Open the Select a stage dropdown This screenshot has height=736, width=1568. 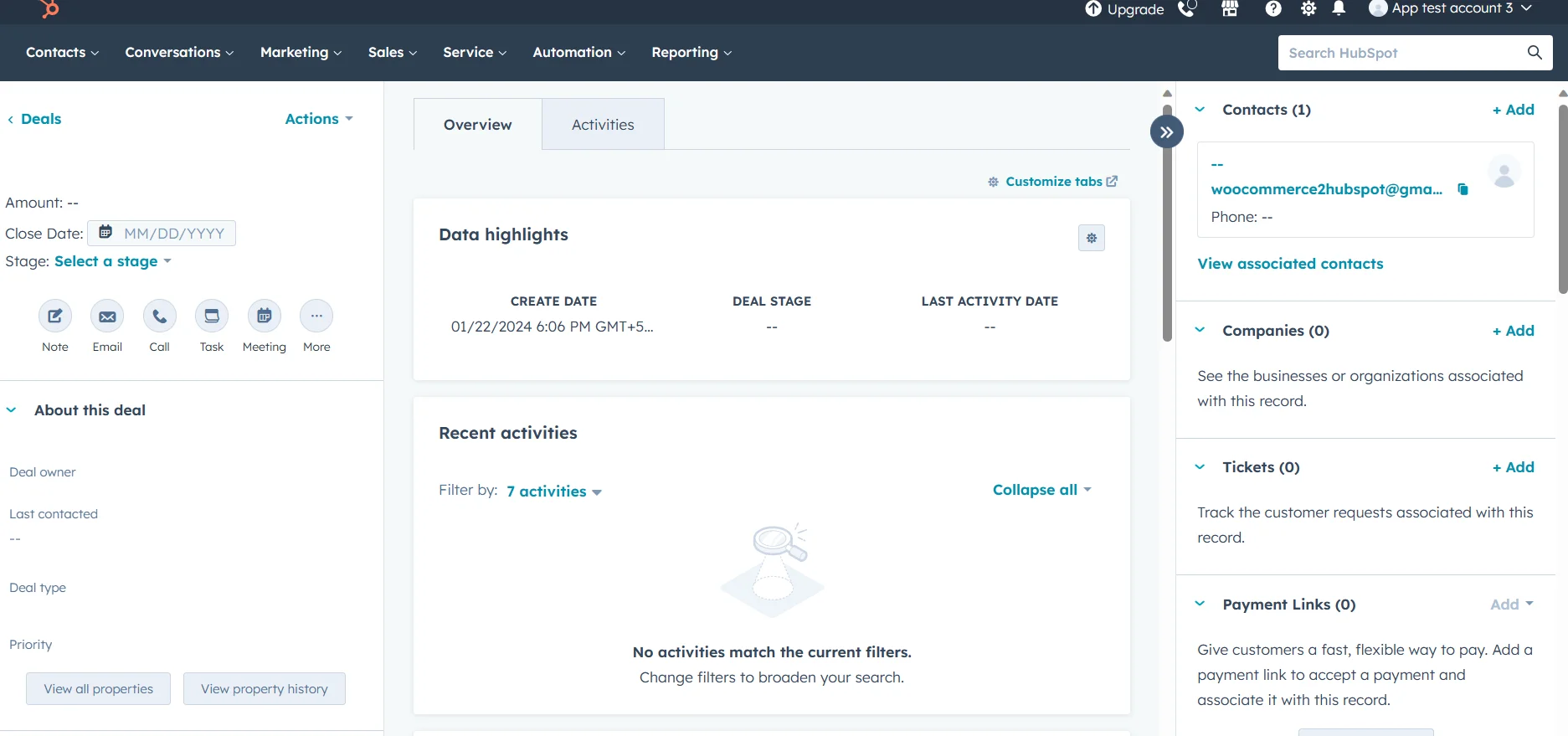point(112,261)
